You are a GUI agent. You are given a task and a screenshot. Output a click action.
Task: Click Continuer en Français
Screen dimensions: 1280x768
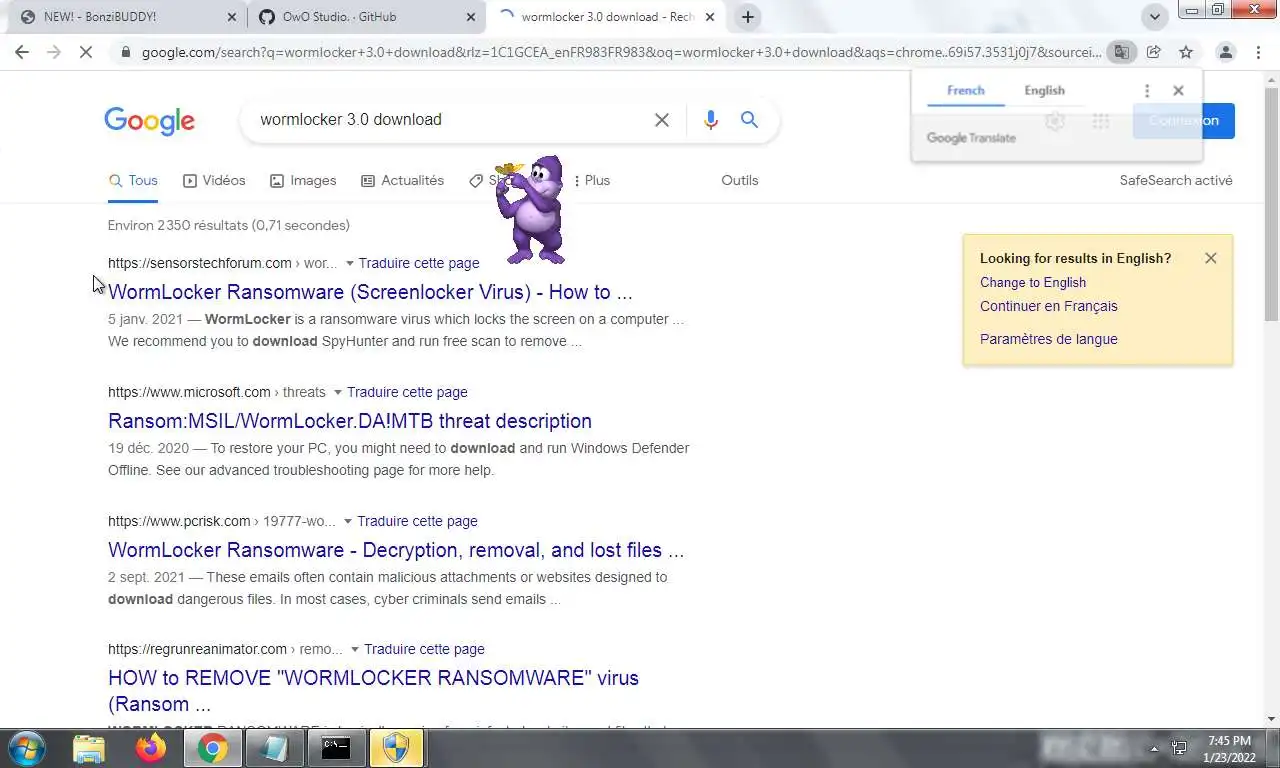[x=1049, y=306]
